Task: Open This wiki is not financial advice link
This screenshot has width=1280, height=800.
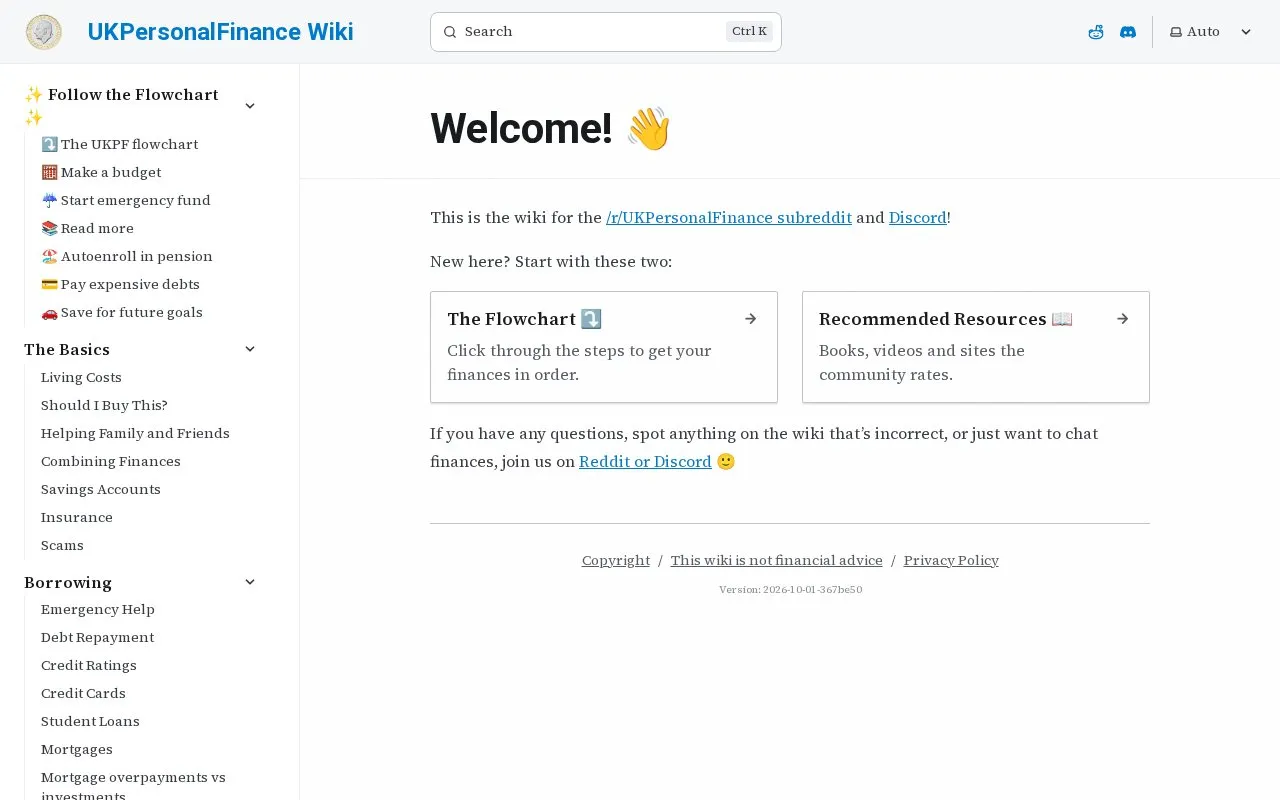Action: click(x=777, y=560)
